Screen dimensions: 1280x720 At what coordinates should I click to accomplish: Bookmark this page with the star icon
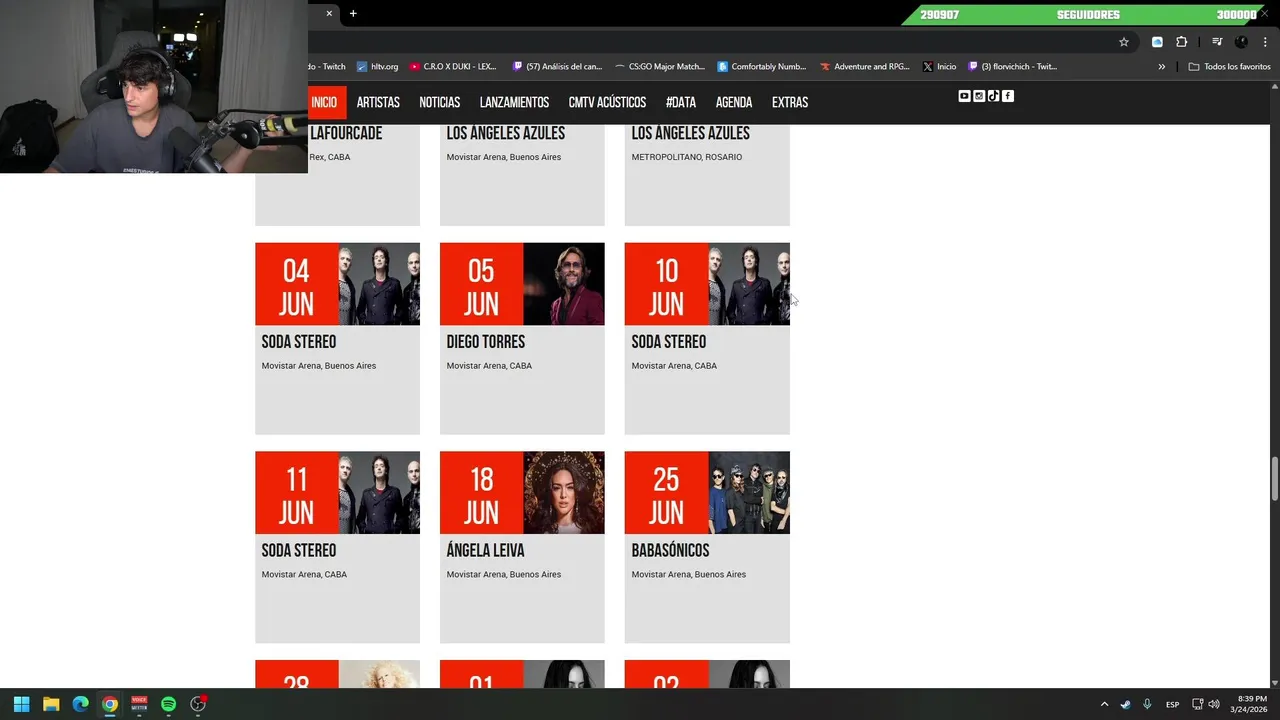(1124, 42)
